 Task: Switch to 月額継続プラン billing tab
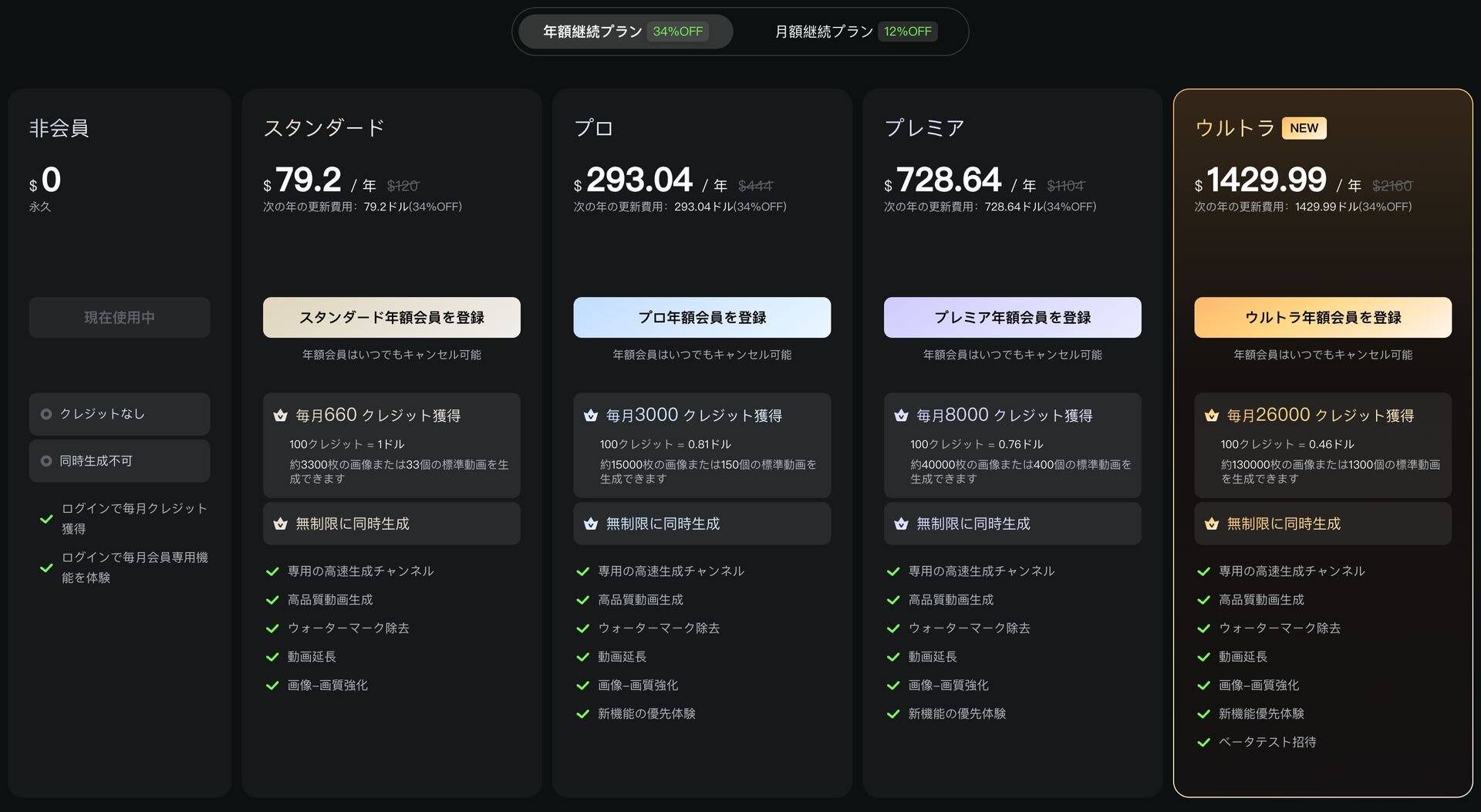[824, 32]
